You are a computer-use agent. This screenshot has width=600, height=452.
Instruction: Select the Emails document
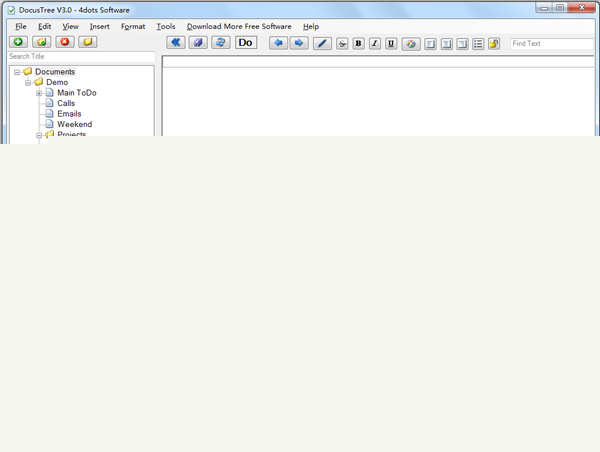69,114
